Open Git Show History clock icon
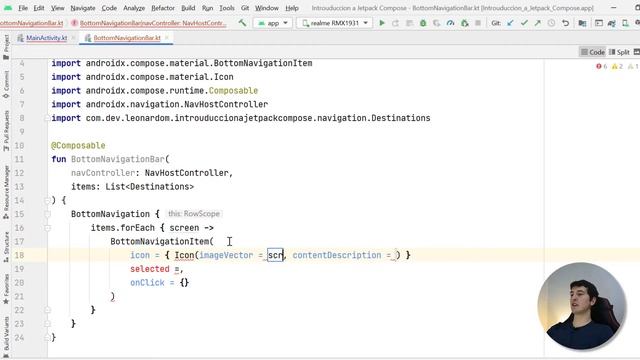Viewport: 640px width, 360px height. click(551, 23)
